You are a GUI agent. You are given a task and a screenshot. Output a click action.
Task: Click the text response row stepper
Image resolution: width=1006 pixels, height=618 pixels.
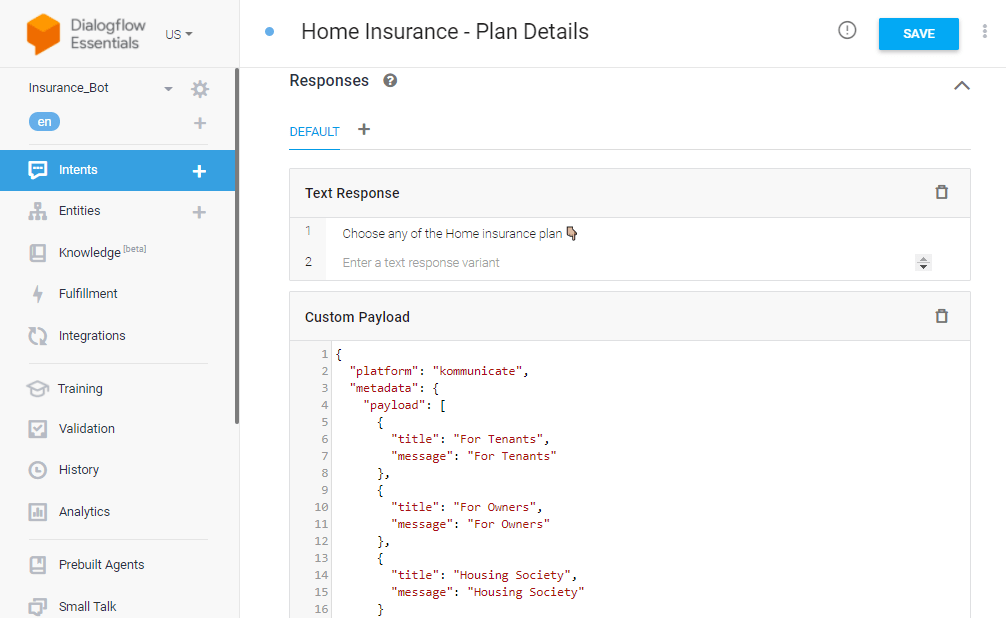923,262
